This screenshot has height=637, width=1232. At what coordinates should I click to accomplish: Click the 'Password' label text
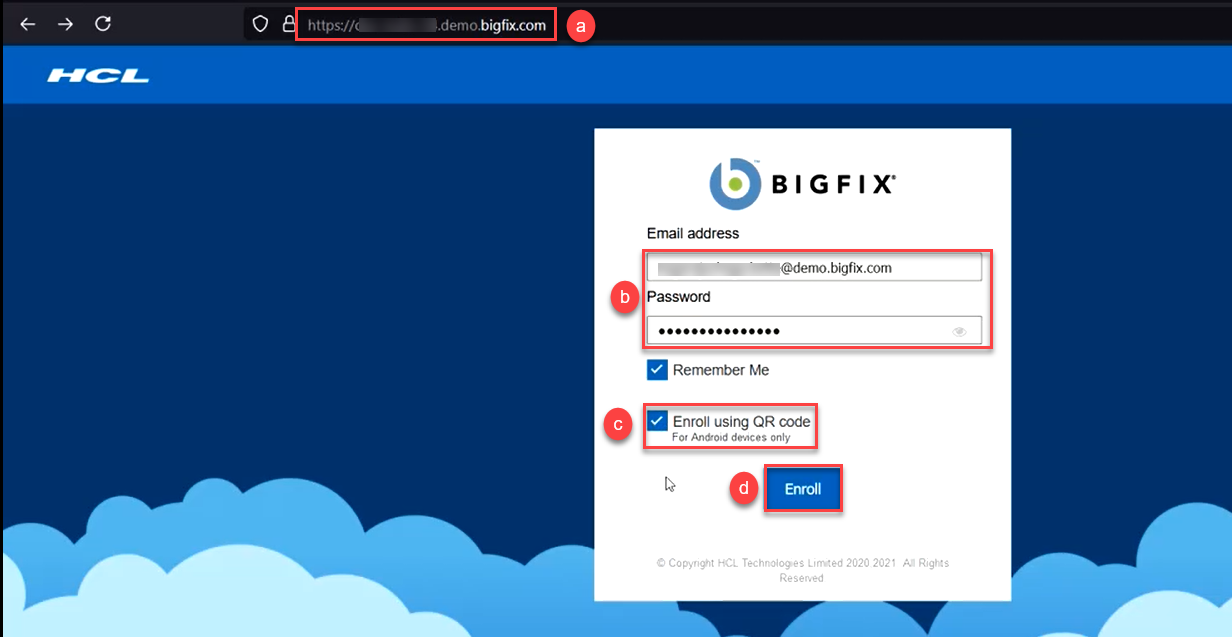pyautogui.click(x=678, y=297)
